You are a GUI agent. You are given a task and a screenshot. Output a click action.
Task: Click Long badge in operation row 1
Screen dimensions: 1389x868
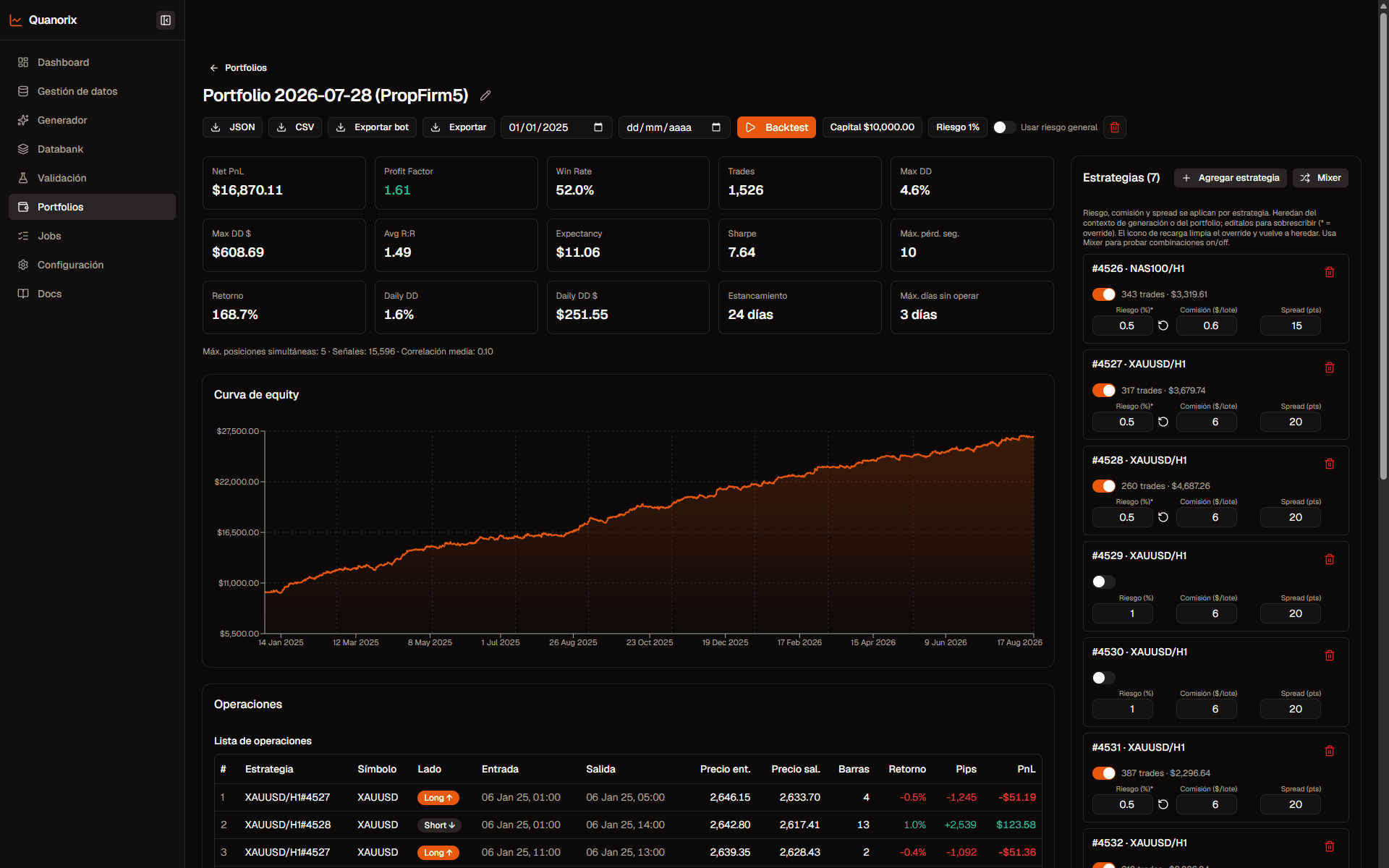[438, 798]
